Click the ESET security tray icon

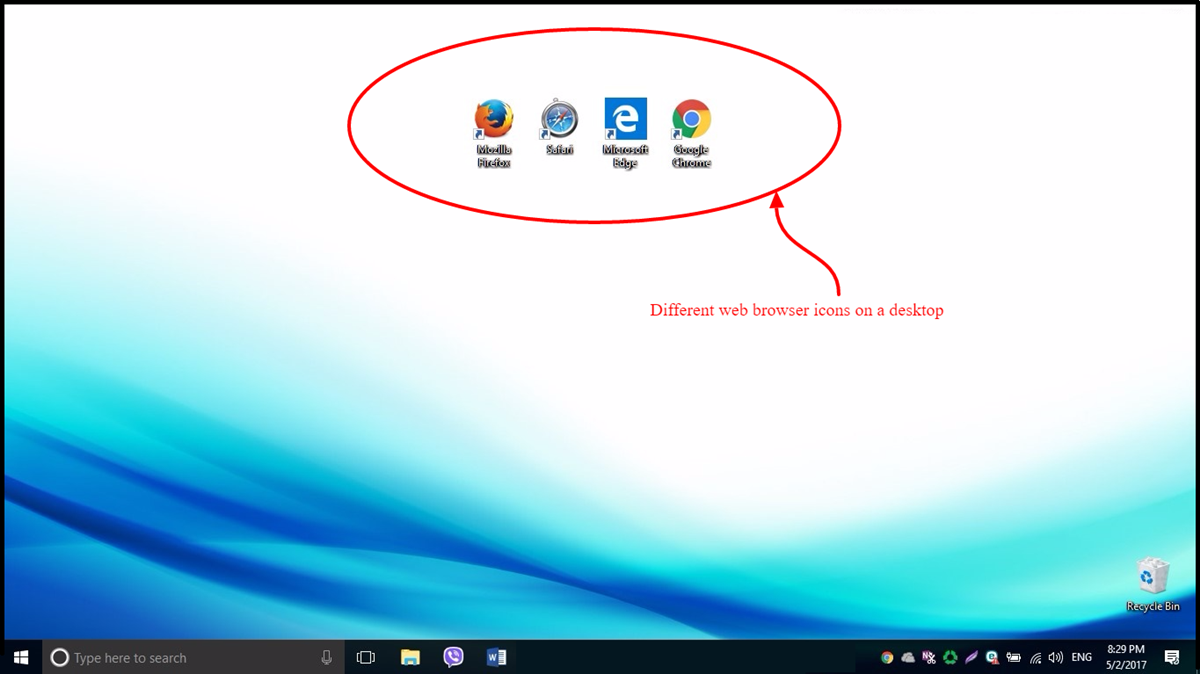[992, 658]
